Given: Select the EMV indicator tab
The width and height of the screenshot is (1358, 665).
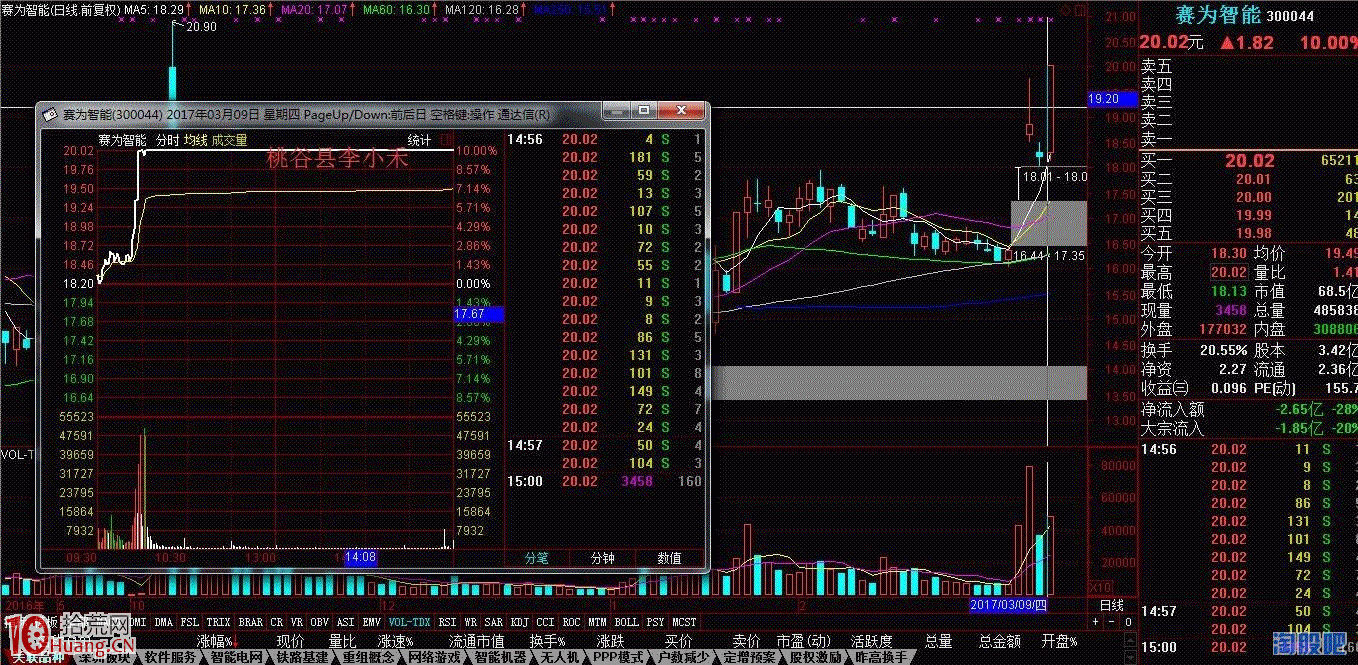Looking at the screenshot, I should [x=372, y=622].
